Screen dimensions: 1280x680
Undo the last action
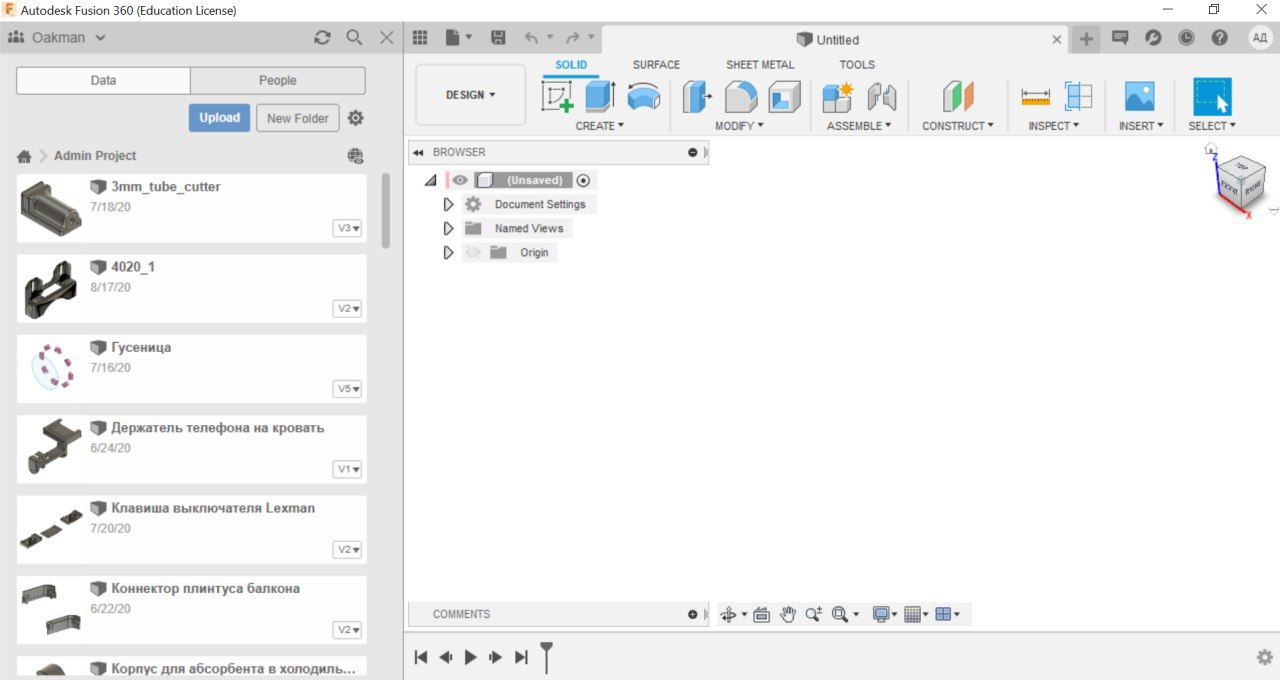coord(531,38)
